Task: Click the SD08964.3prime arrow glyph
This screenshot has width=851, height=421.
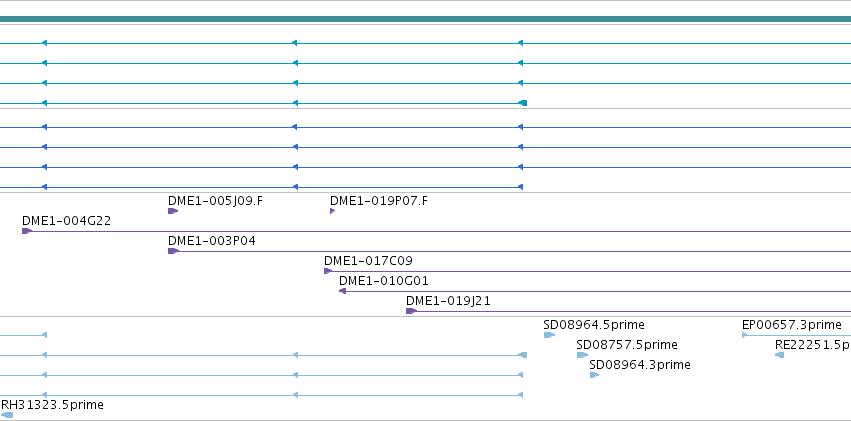Action: 594,375
